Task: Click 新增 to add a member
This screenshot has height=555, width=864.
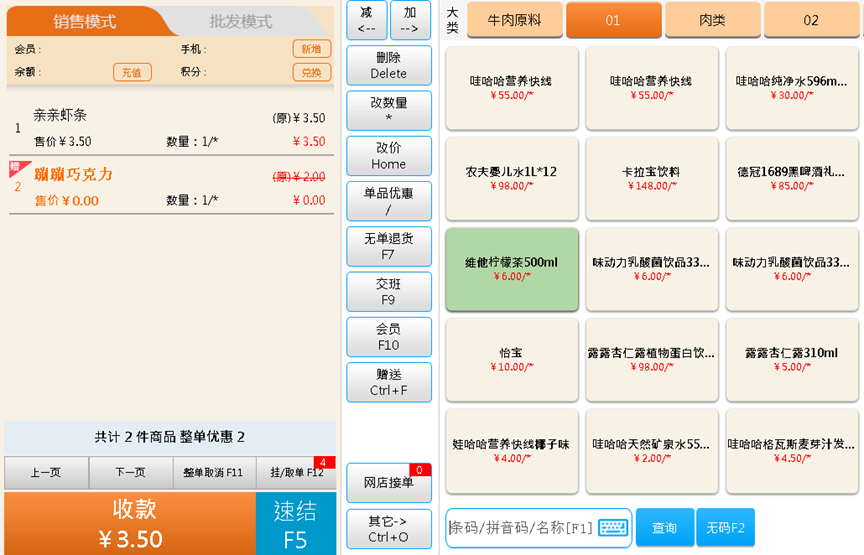Action: pyautogui.click(x=311, y=49)
